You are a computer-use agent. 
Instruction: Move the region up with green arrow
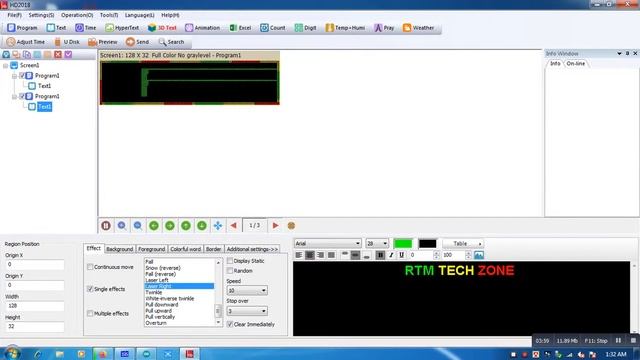[186, 225]
